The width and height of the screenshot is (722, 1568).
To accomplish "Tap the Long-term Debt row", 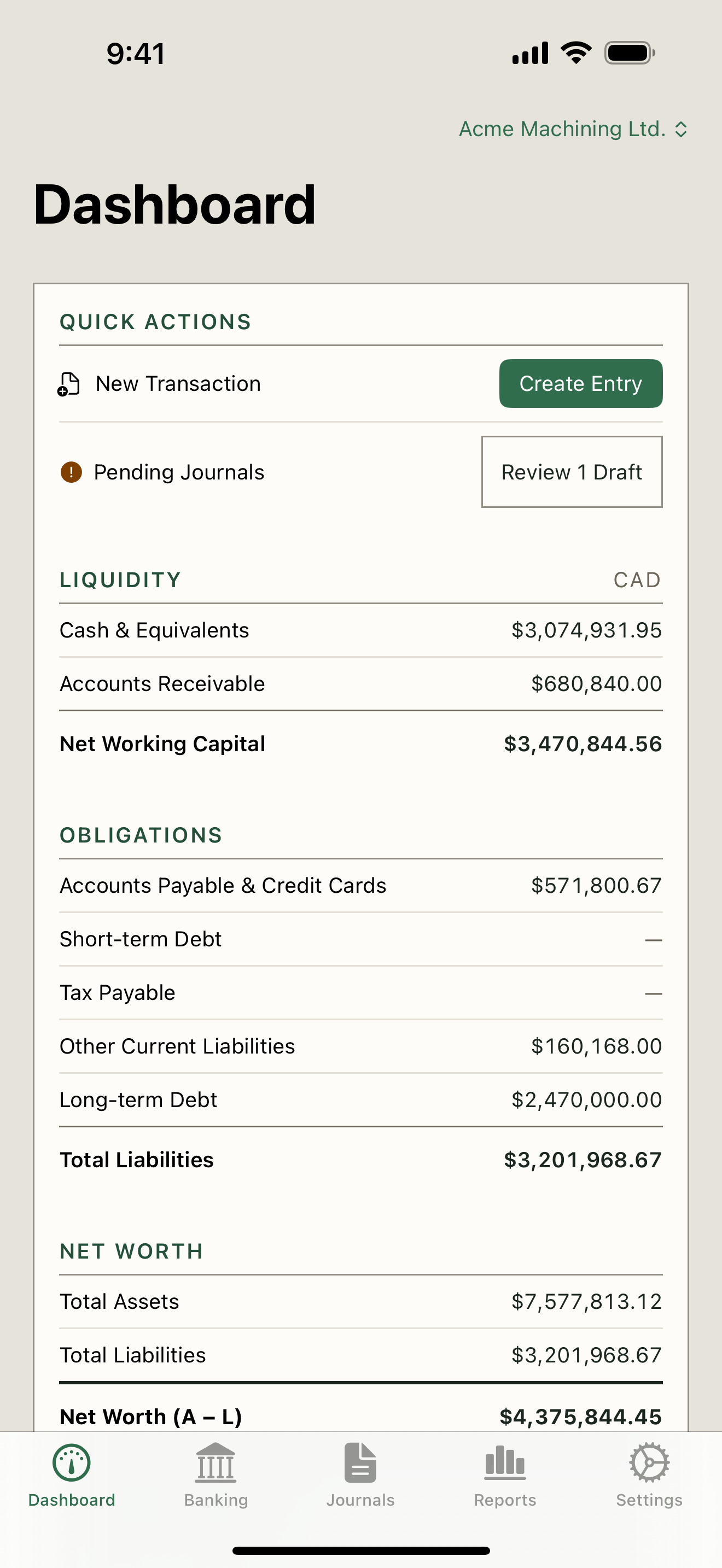I will coord(360,1099).
